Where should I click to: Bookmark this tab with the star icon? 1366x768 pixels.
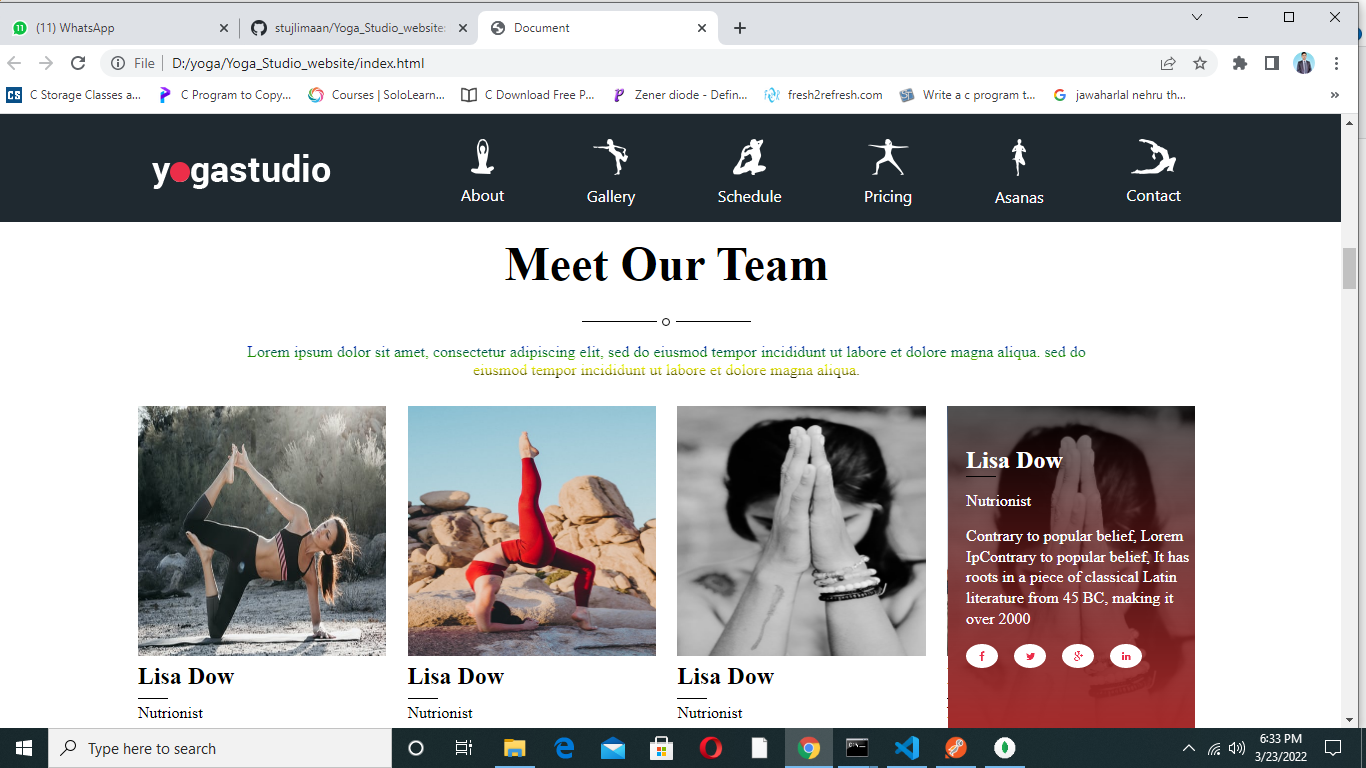(1200, 63)
